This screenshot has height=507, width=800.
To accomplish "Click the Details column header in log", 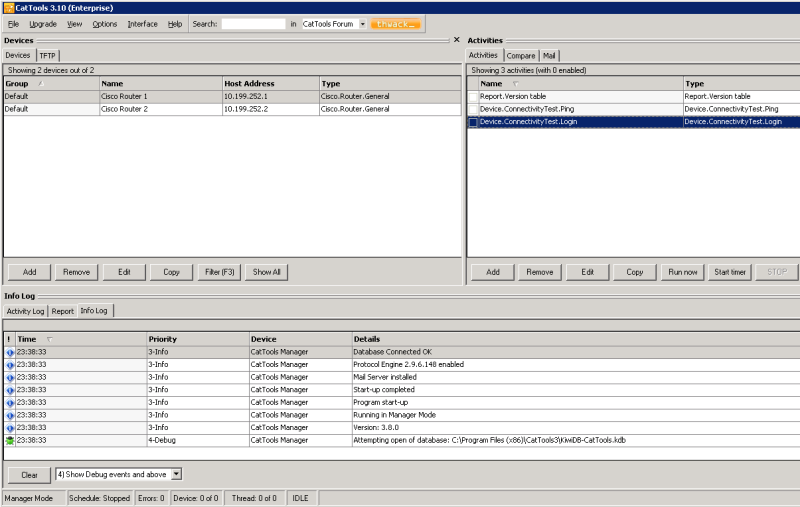I will click(576, 339).
